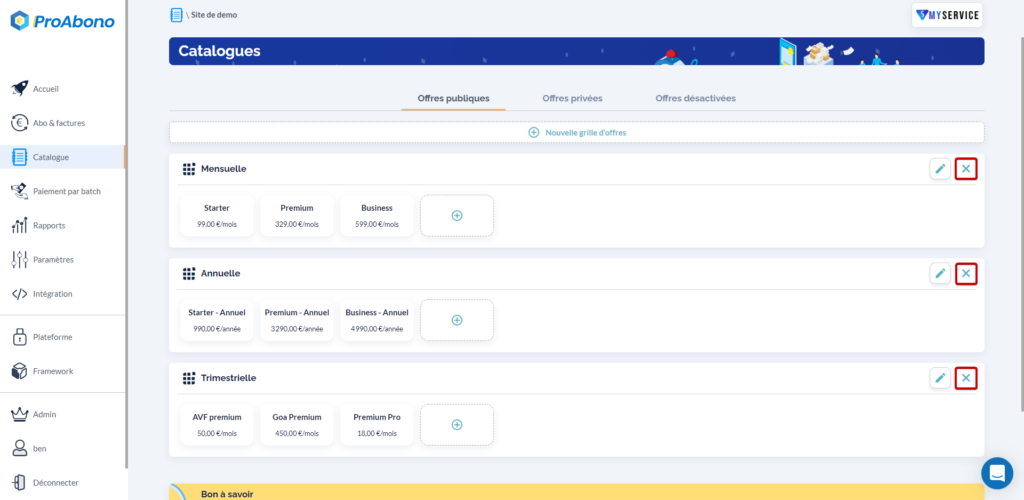
Task: Click the Site de demo breadcrumb
Action: coord(214,15)
